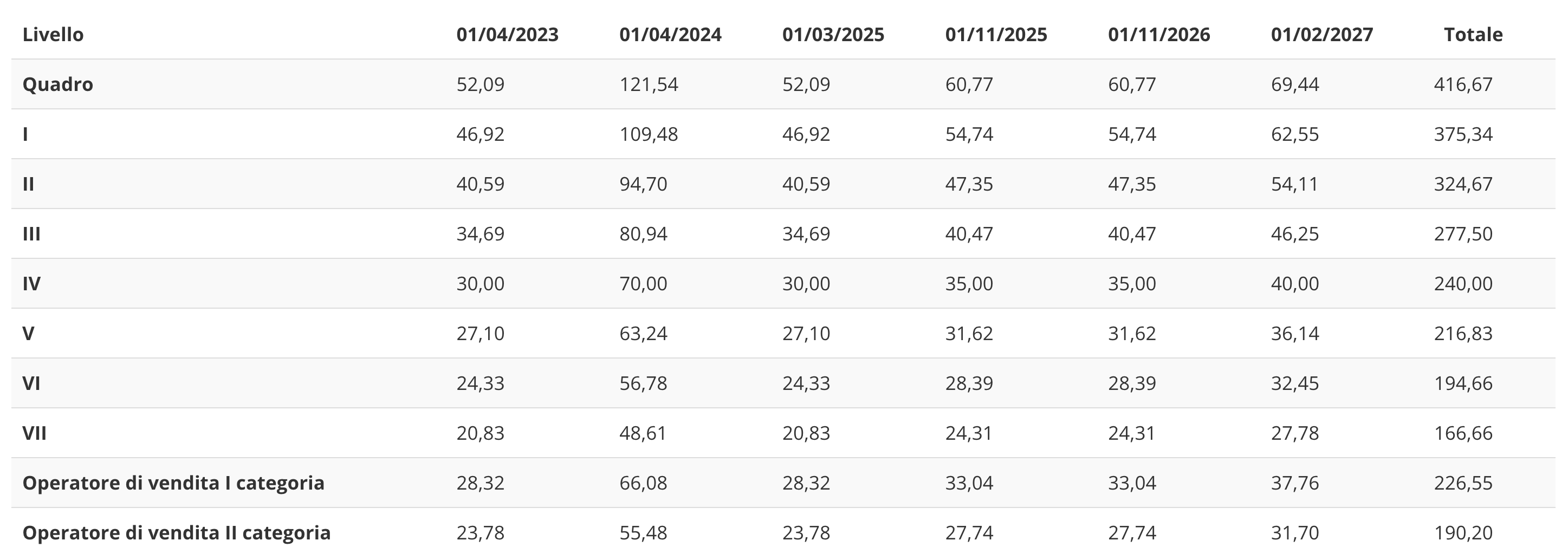Select the Quadro row label
This screenshot has height=560, width=1568.
(x=58, y=84)
